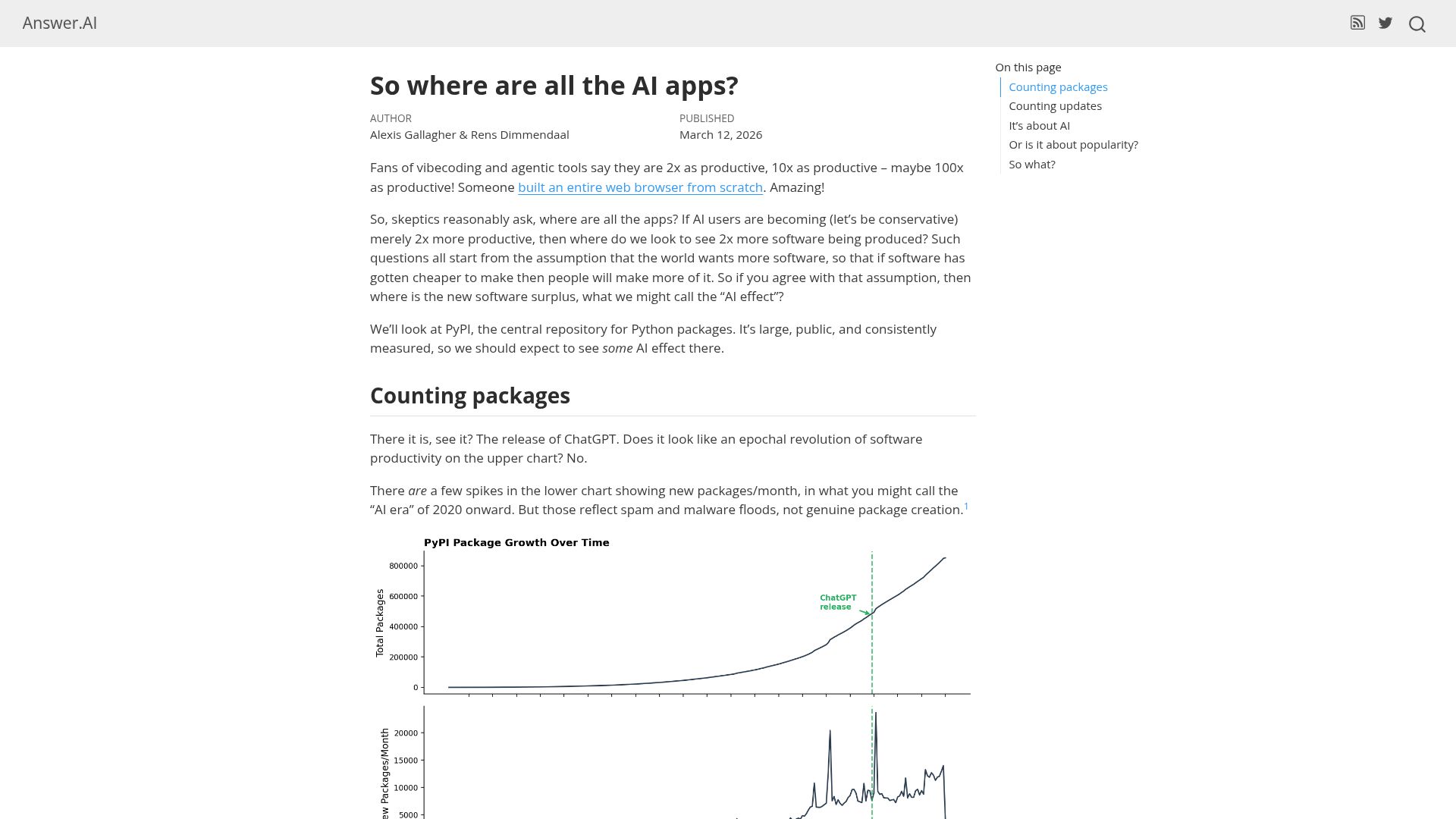
Task: Select the article title 'So where are all the AI apps?'
Action: pos(554,86)
